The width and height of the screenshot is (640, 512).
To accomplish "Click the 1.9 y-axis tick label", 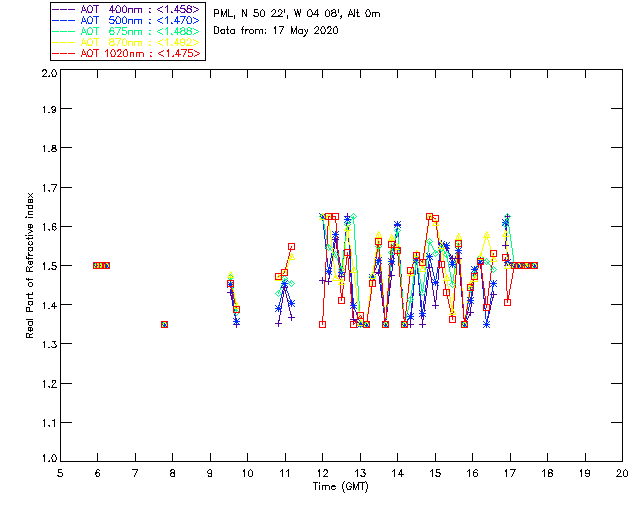I will 49,109.
